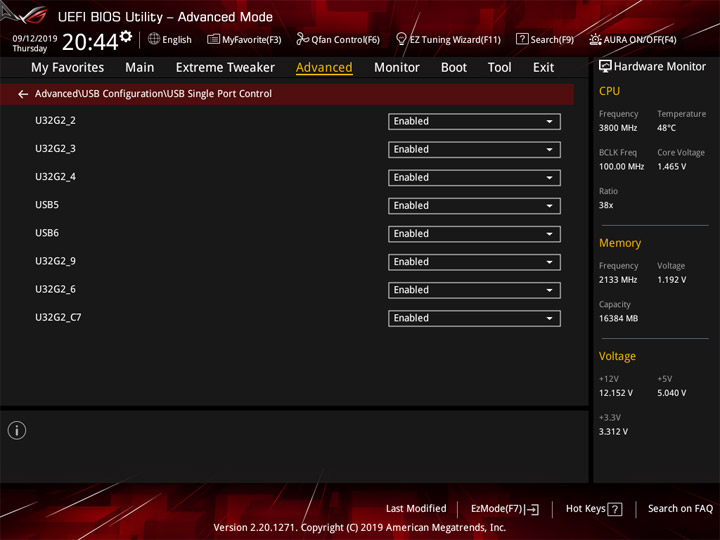Screen dimensions: 720x540
Task: Click Core Voltage value 1.465 V
Action: (x=671, y=167)
